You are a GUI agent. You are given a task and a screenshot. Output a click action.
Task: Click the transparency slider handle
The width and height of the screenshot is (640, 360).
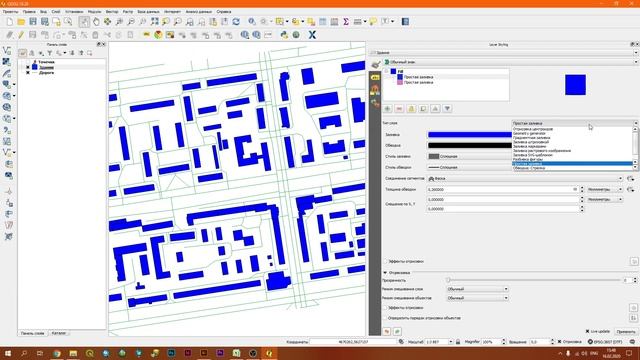pyautogui.click(x=448, y=280)
